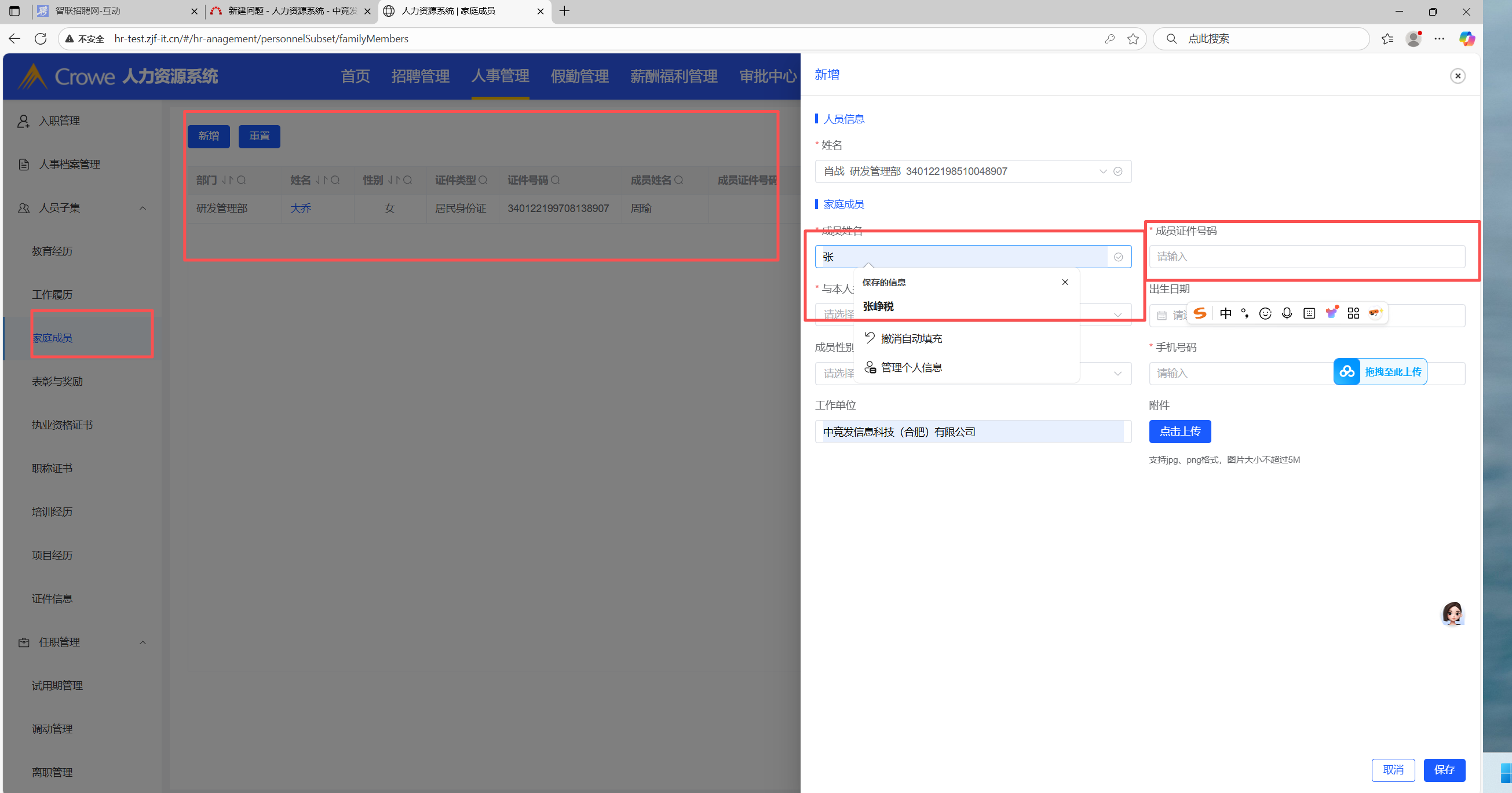This screenshot has width=1512, height=793.
Task: Dismiss the 保存的信息 autofill popup
Action: click(x=1065, y=282)
